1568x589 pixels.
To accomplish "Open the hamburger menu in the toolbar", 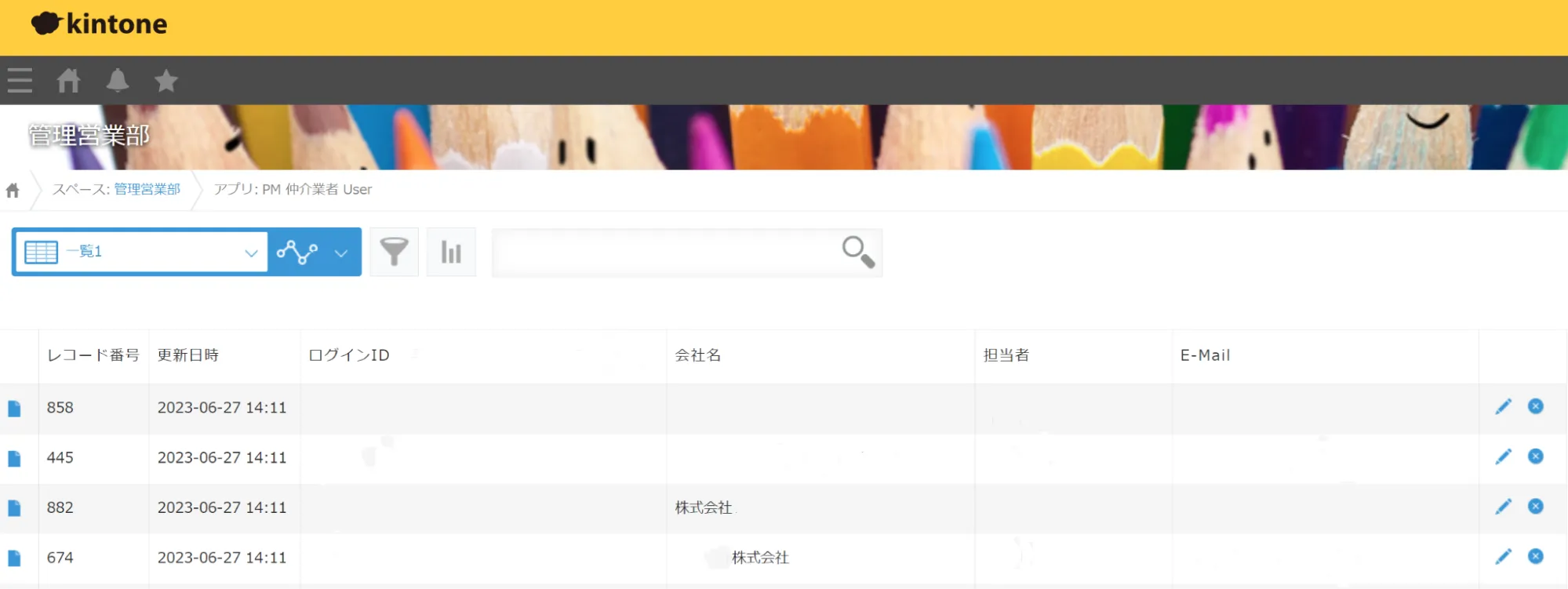I will point(20,80).
